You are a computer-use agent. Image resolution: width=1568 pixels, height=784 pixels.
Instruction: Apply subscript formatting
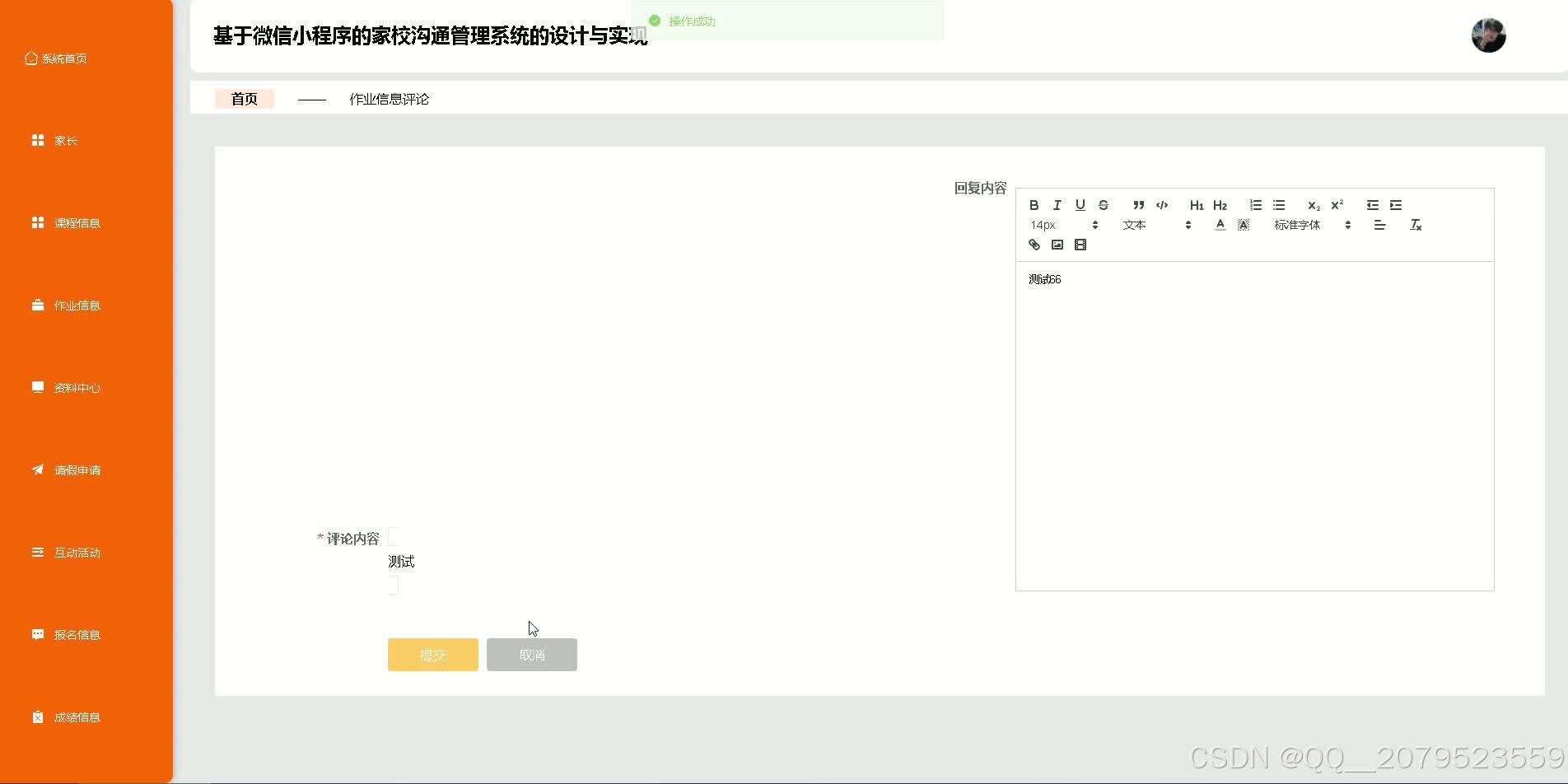pos(1314,205)
